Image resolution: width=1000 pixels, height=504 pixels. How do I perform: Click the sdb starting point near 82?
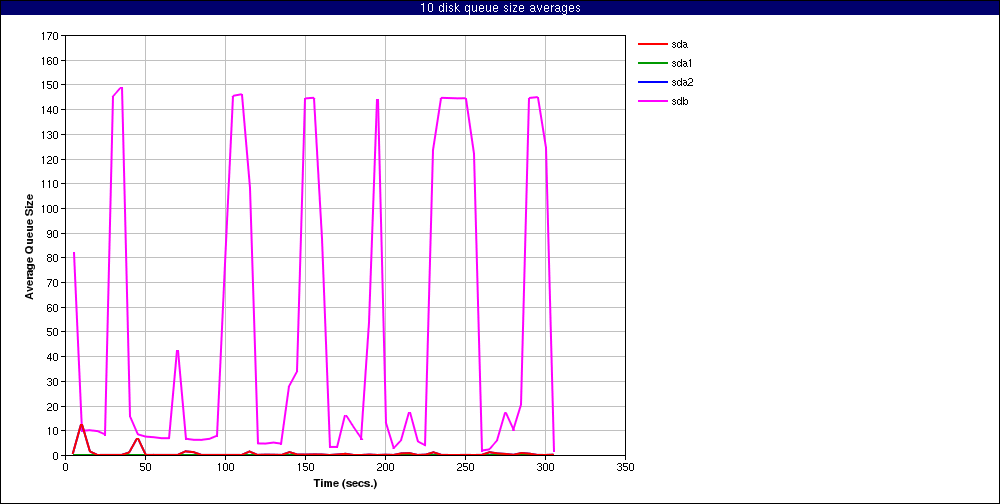[73, 253]
